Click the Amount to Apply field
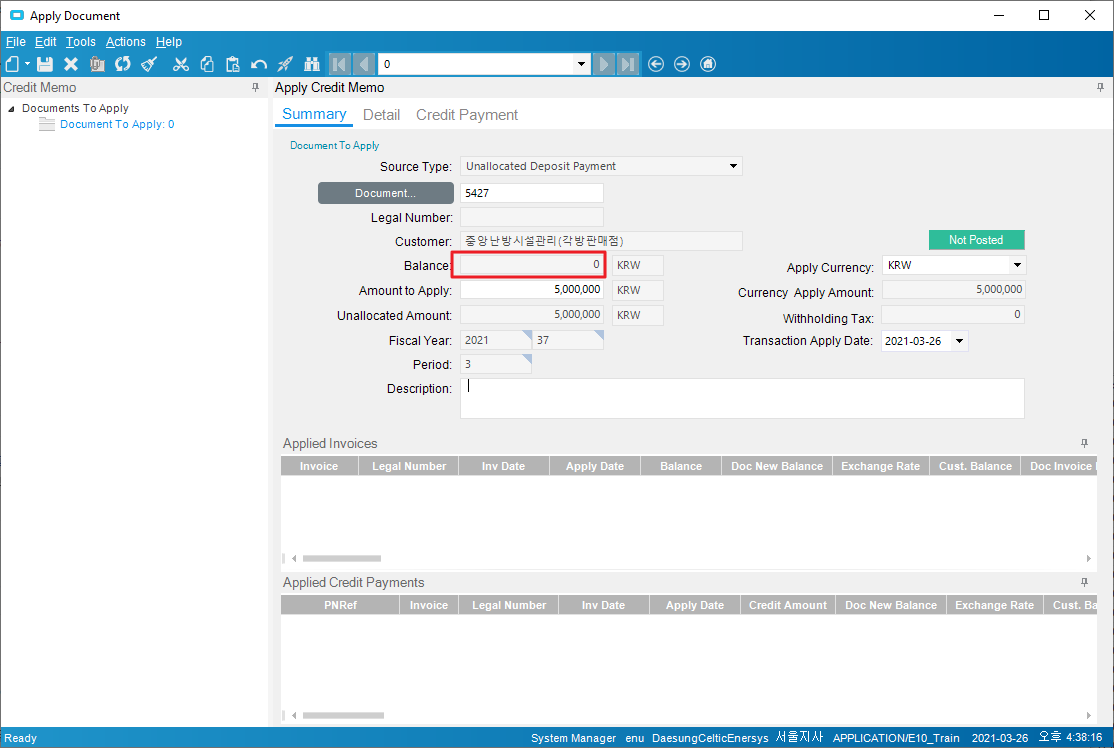Viewport: 1114px width, 748px height. [532, 290]
